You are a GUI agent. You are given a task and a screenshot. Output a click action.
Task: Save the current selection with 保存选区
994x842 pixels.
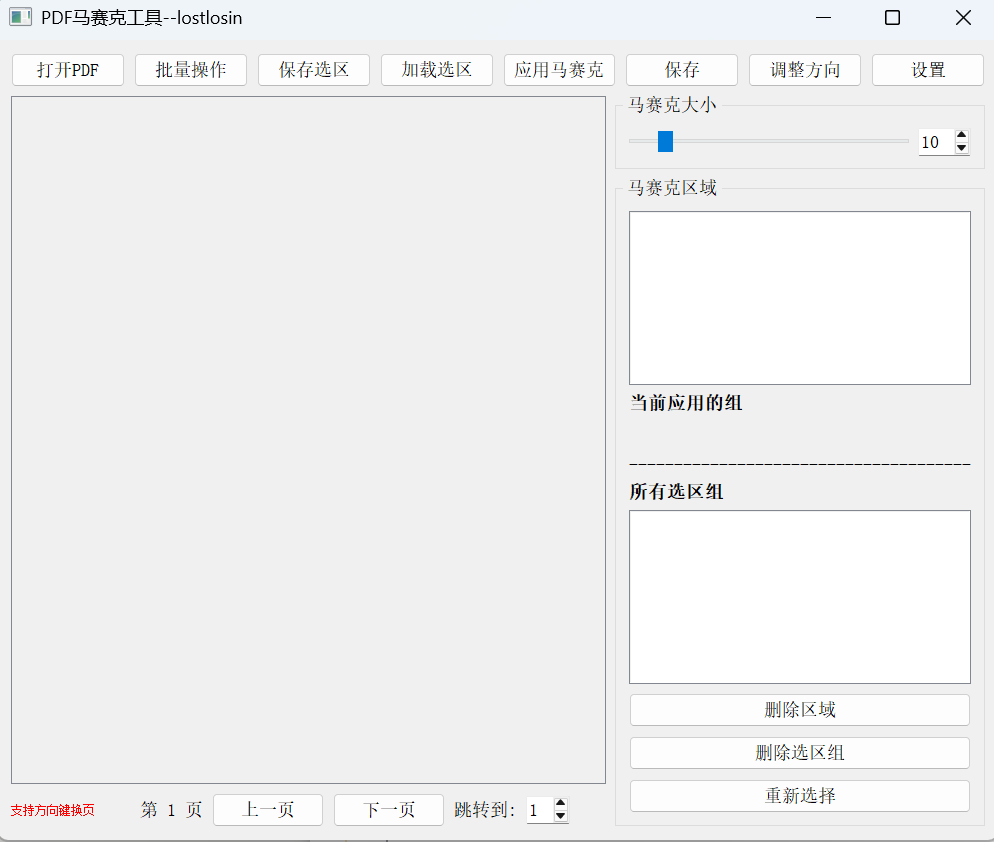pos(313,70)
